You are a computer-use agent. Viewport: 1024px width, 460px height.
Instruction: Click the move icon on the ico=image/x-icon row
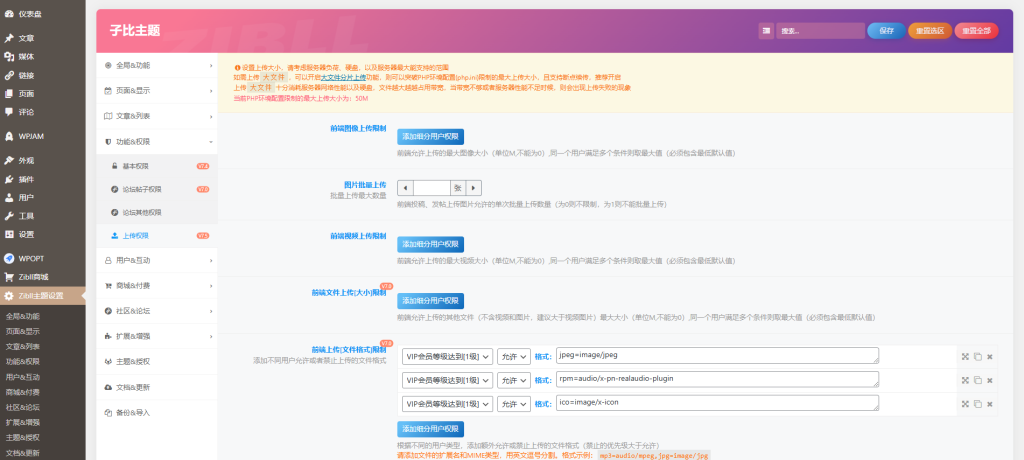[x=965, y=404]
